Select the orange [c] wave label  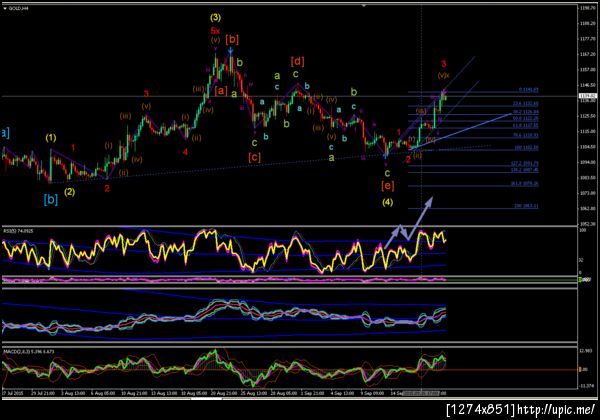point(254,157)
